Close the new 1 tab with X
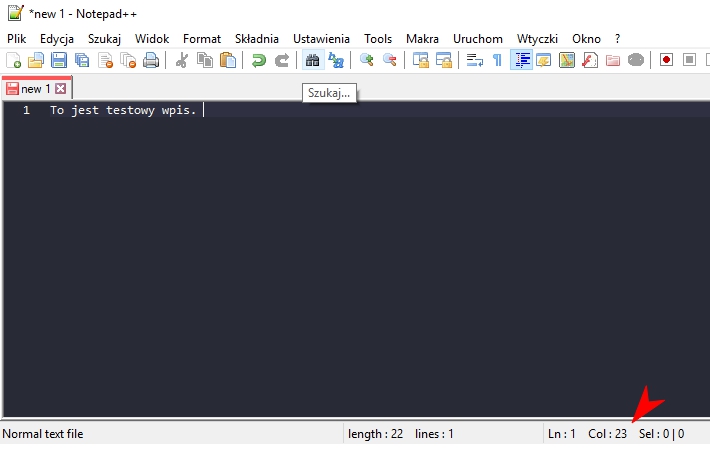This screenshot has width=710, height=453. 60,88
